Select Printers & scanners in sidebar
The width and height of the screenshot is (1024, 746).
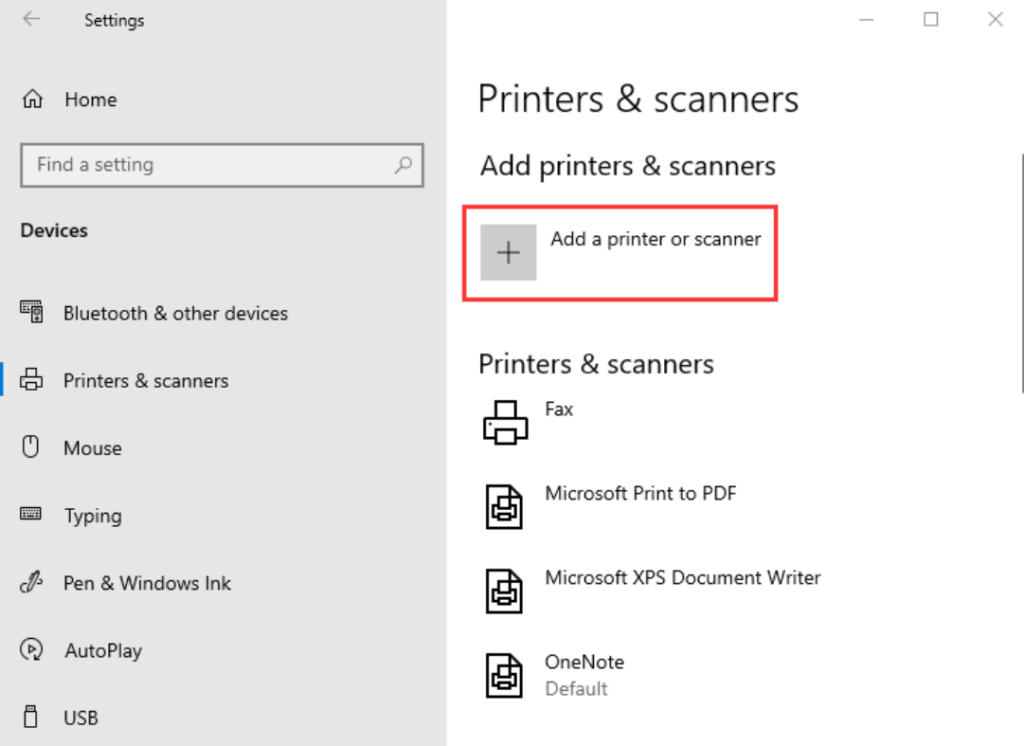[146, 381]
